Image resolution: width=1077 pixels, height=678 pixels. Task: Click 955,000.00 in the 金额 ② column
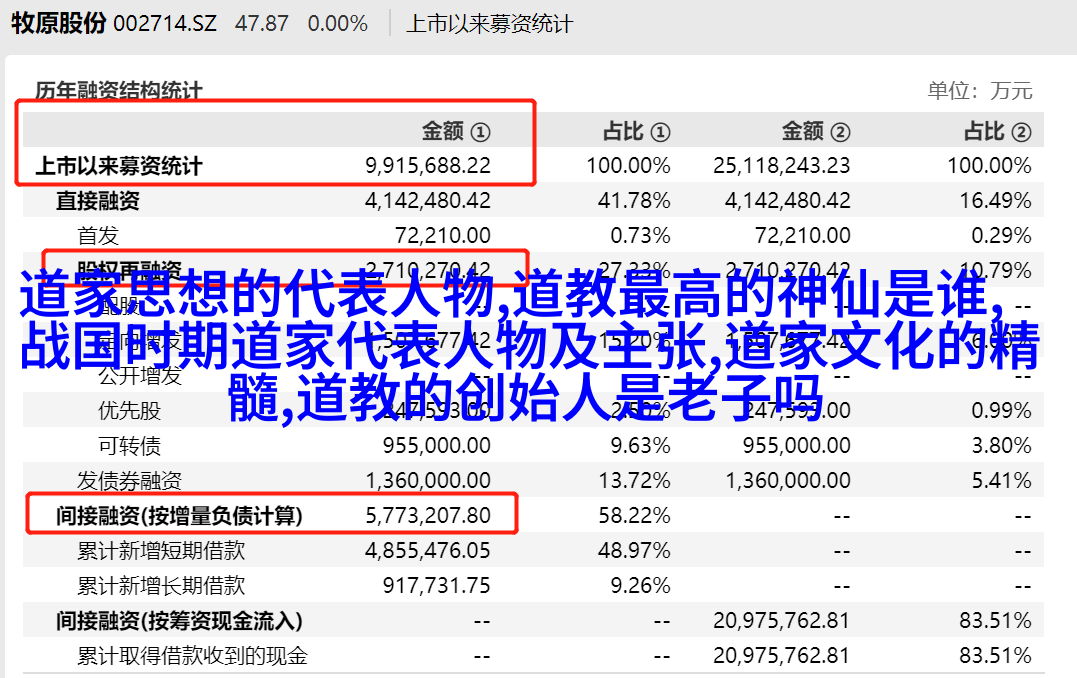pyautogui.click(x=797, y=446)
